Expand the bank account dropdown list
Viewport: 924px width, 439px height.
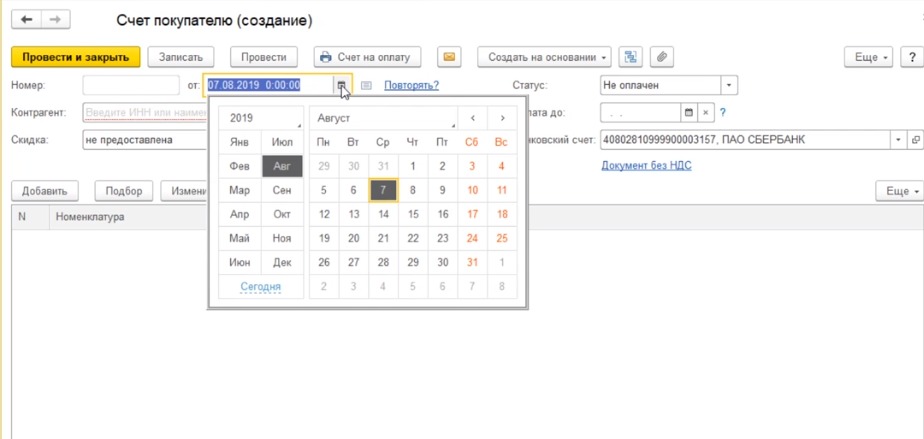point(898,140)
